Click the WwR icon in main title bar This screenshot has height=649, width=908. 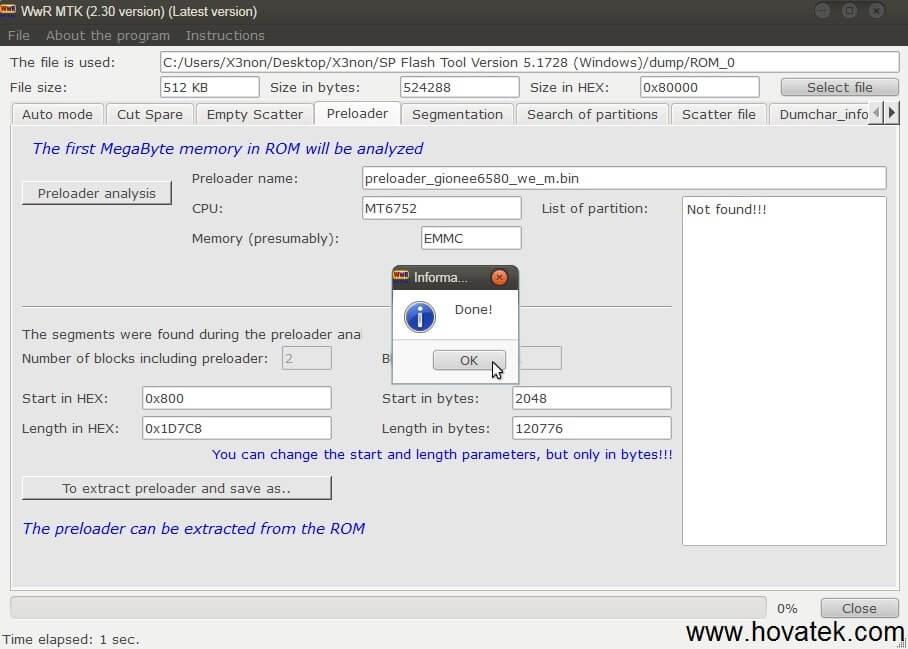click(x=12, y=11)
